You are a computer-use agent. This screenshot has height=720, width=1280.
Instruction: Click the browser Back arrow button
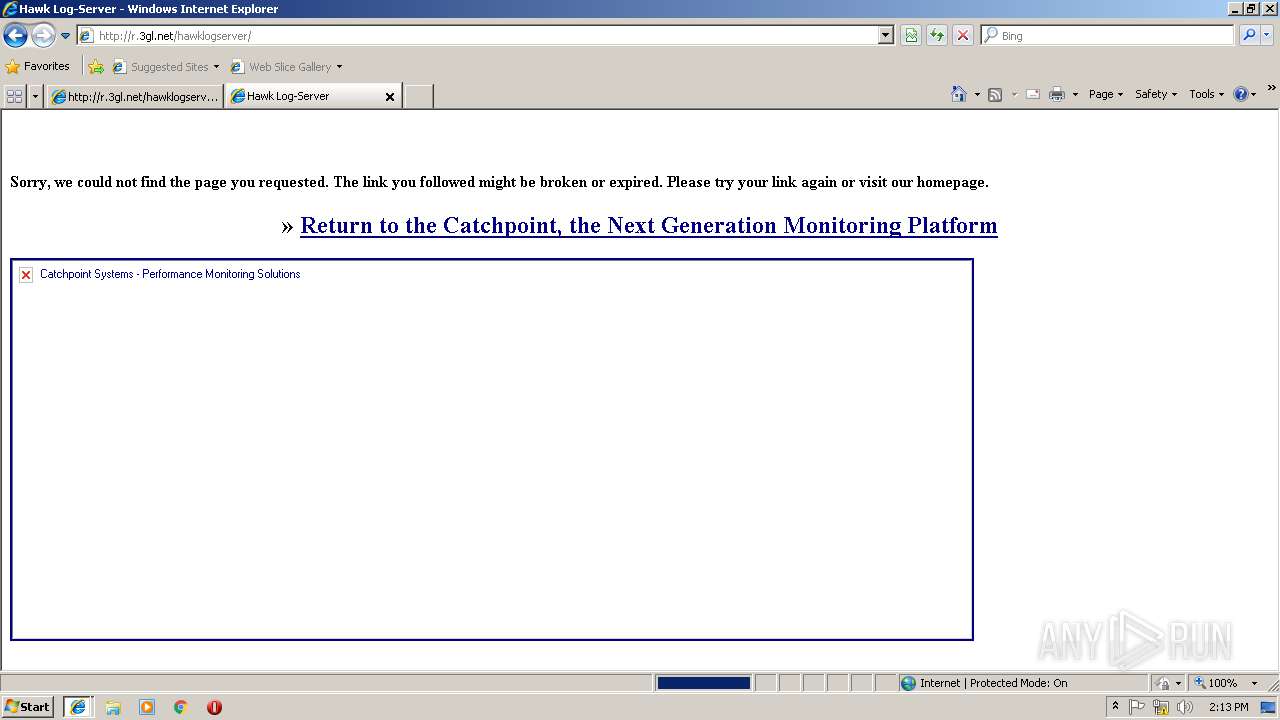point(15,36)
